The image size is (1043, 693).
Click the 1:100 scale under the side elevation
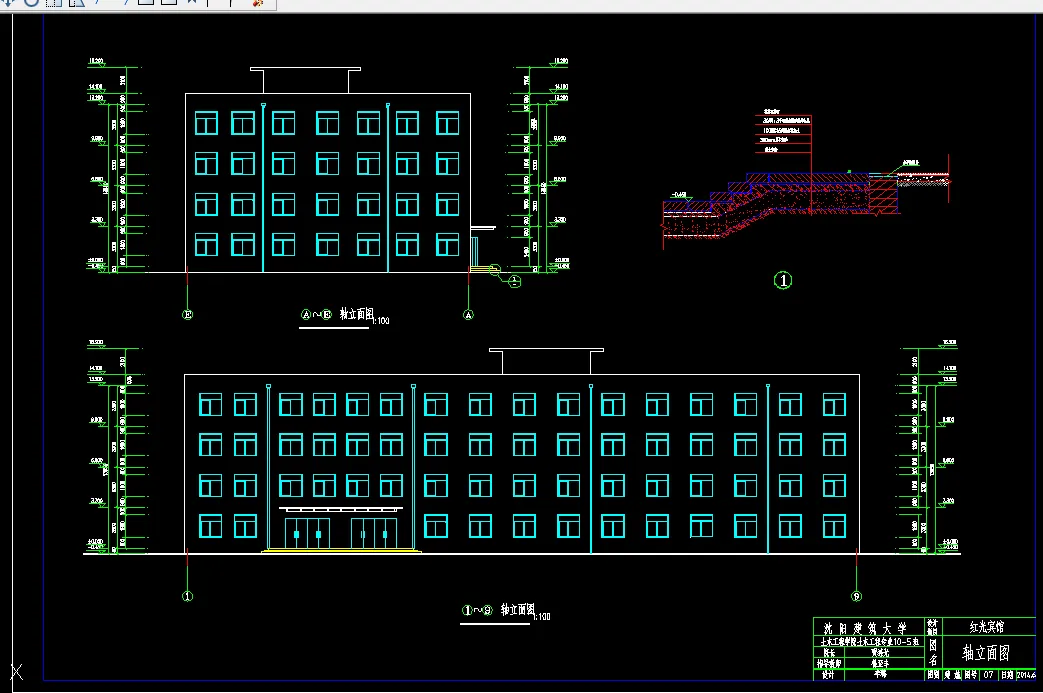[x=382, y=321]
